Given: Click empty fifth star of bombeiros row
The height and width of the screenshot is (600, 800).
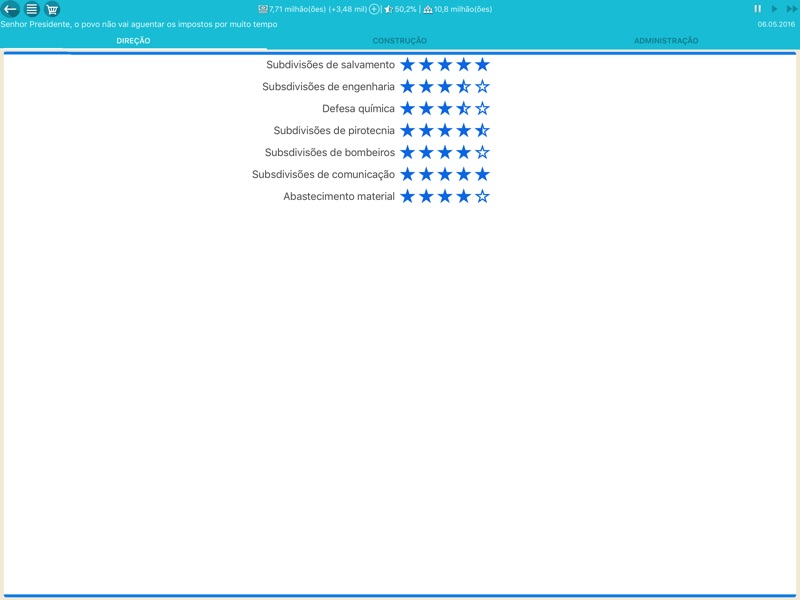Looking at the screenshot, I should tap(482, 152).
